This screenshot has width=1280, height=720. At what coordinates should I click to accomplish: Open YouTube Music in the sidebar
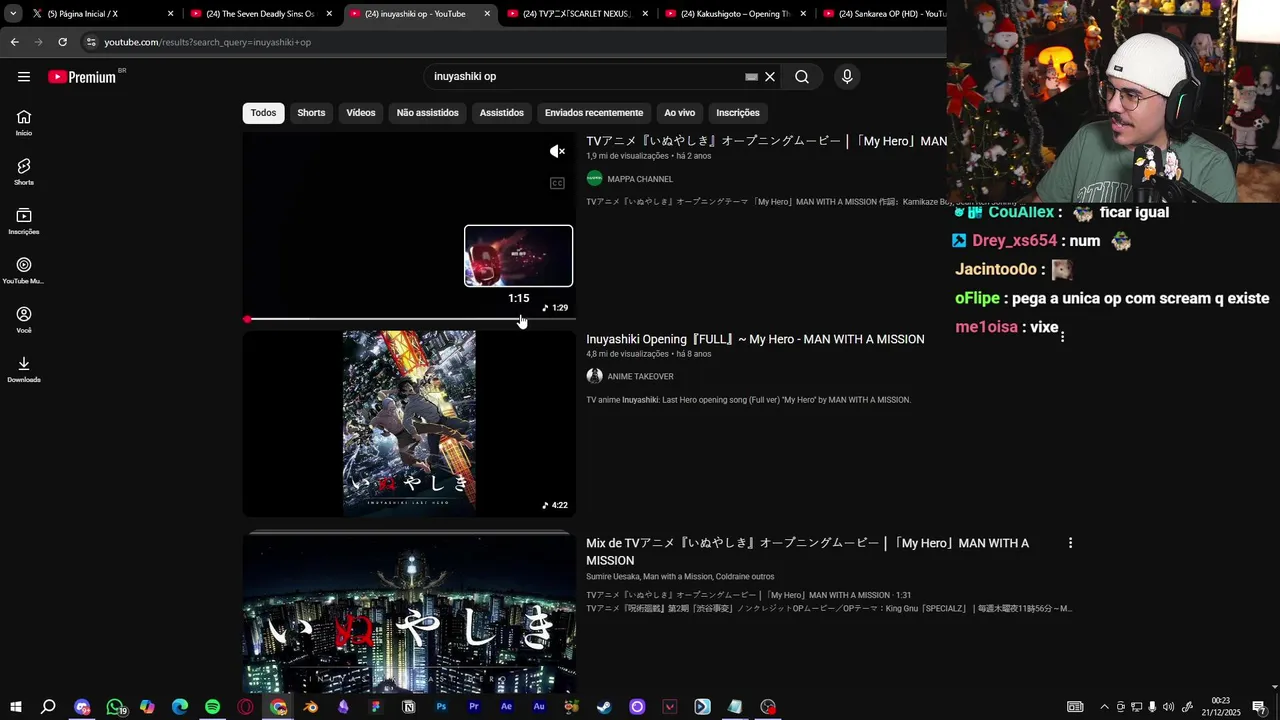(24, 270)
